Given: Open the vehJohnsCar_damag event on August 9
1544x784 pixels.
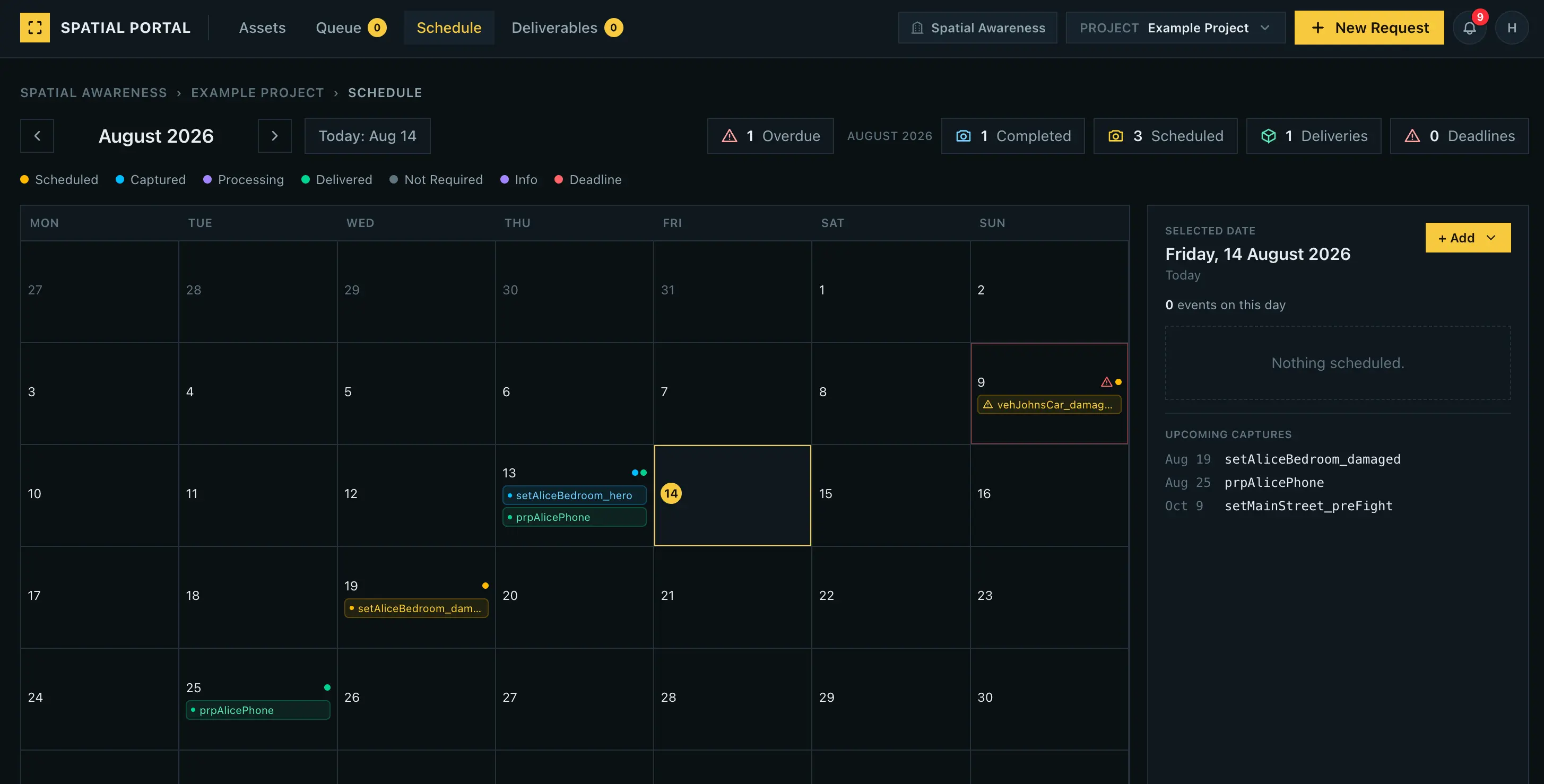Looking at the screenshot, I should coord(1049,405).
